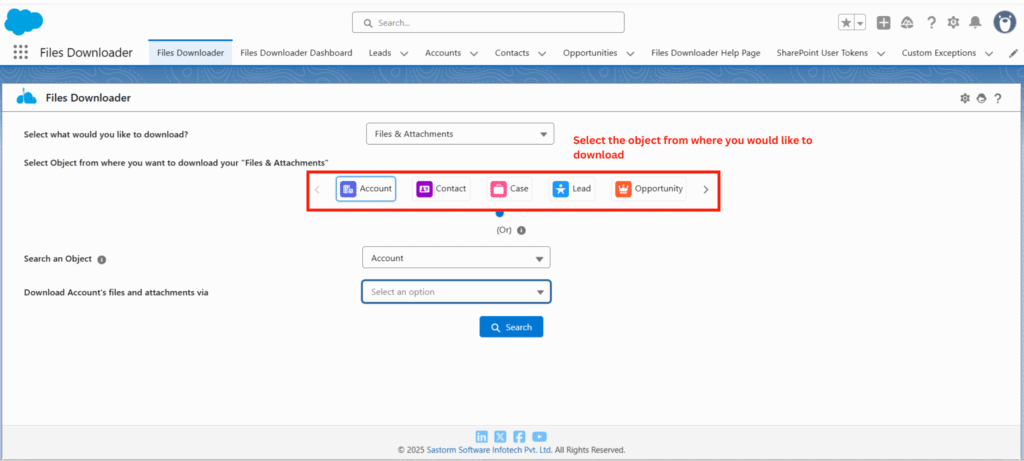Open the panel help question mark

[x=997, y=99]
